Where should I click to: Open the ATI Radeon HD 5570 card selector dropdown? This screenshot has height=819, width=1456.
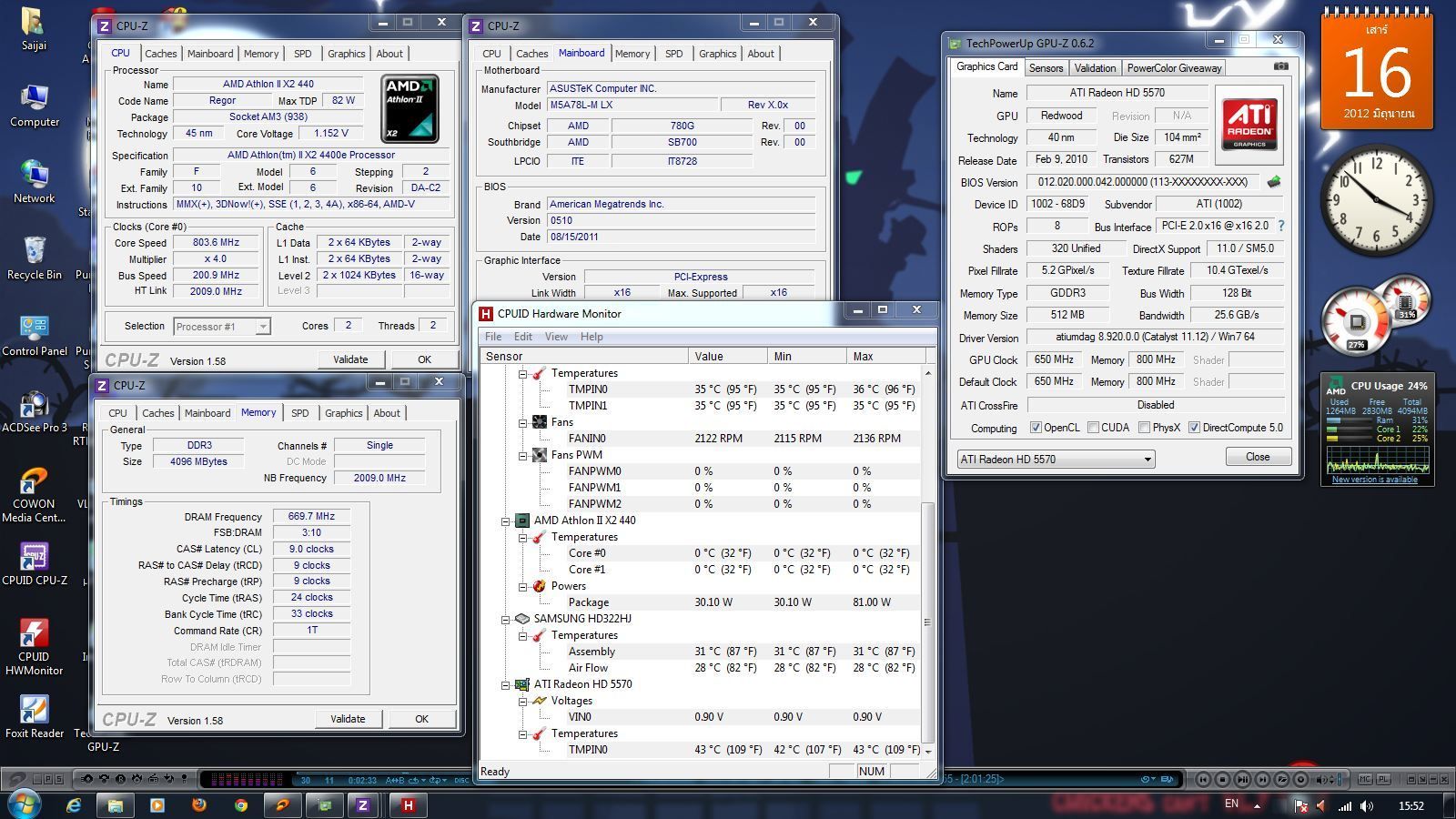[1056, 459]
